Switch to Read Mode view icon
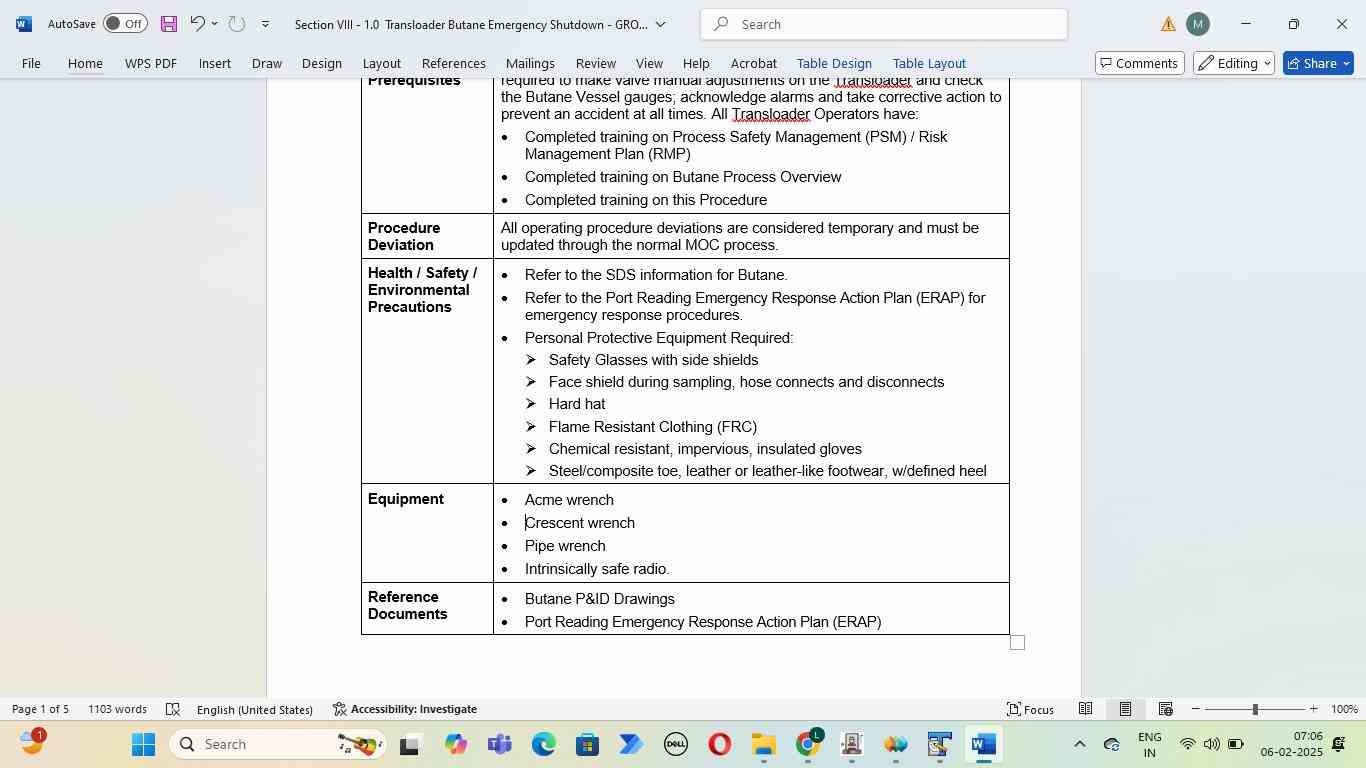Screen dimensions: 1366x768 (x=1085, y=709)
